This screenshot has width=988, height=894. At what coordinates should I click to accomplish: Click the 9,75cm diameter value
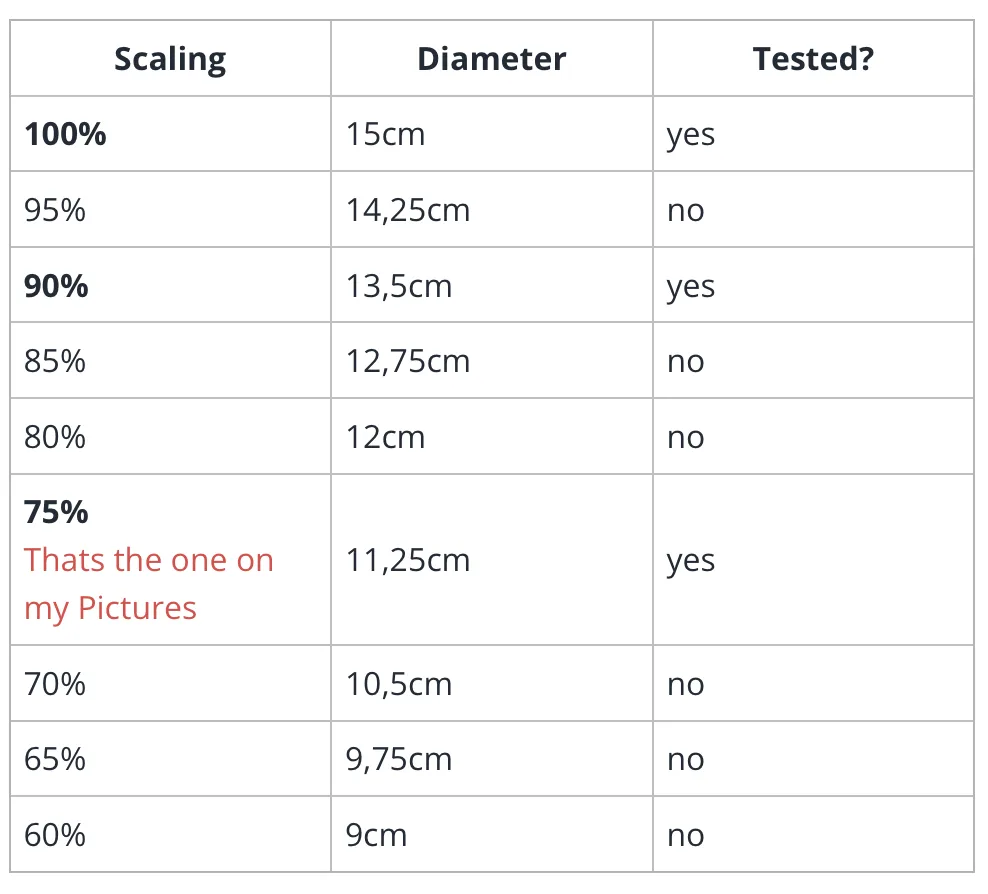point(399,759)
